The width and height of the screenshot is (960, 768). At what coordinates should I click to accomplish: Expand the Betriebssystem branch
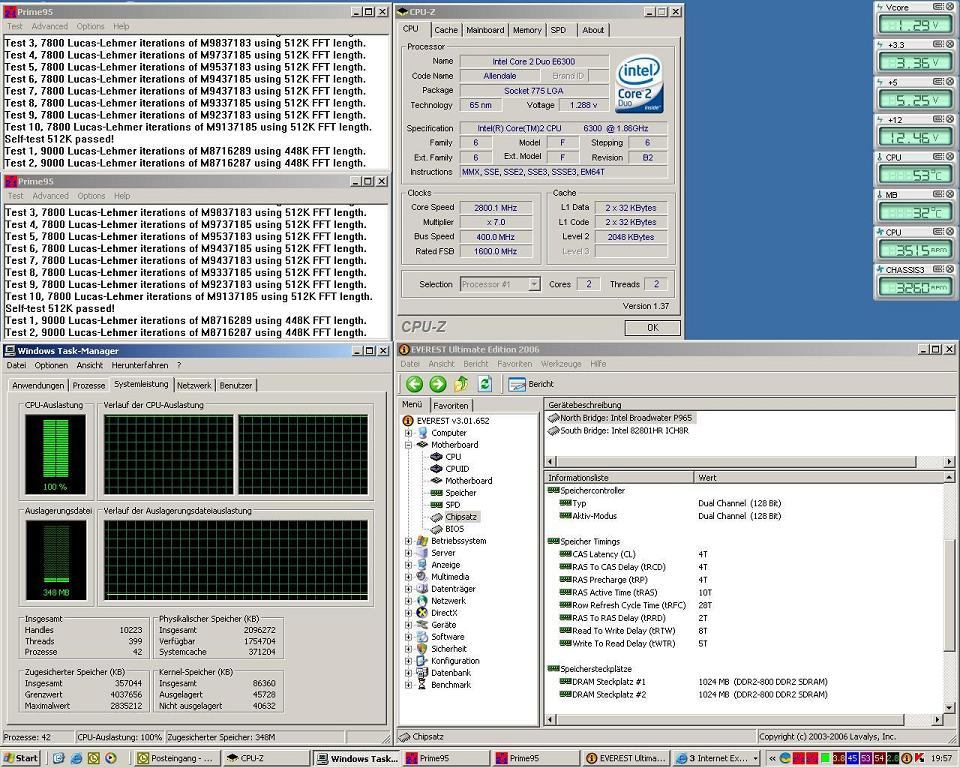coord(408,541)
